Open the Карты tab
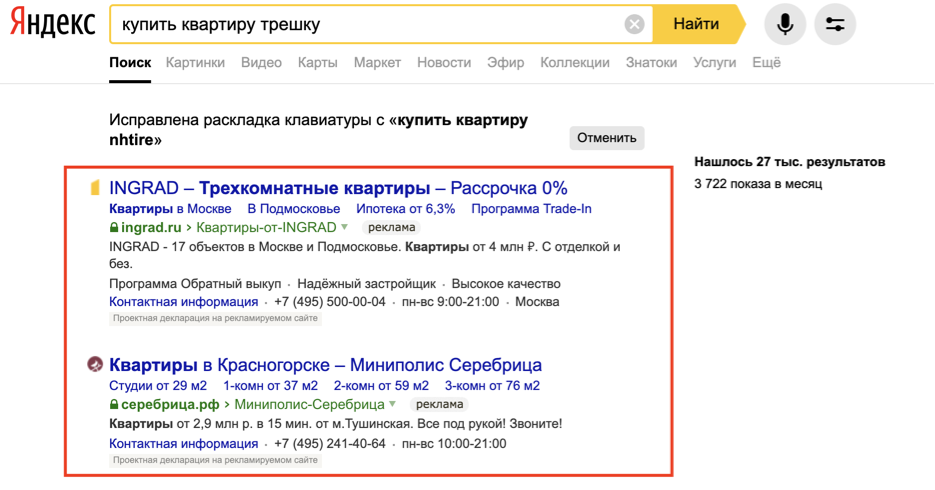935x490 pixels. coord(318,63)
